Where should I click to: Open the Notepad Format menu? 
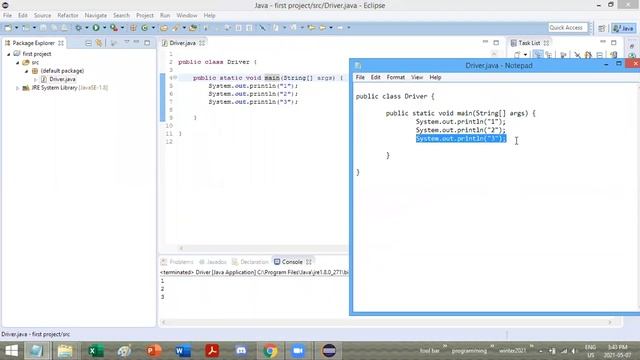click(x=396, y=77)
